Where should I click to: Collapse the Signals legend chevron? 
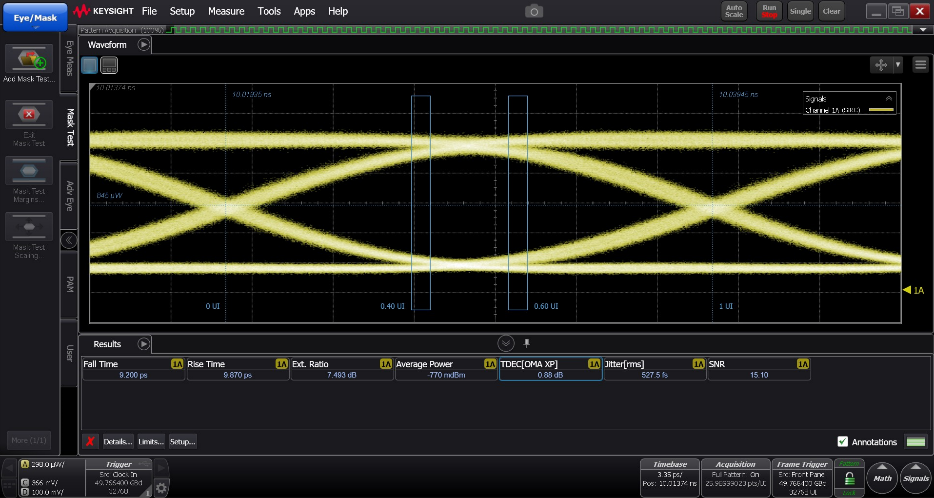[888, 99]
